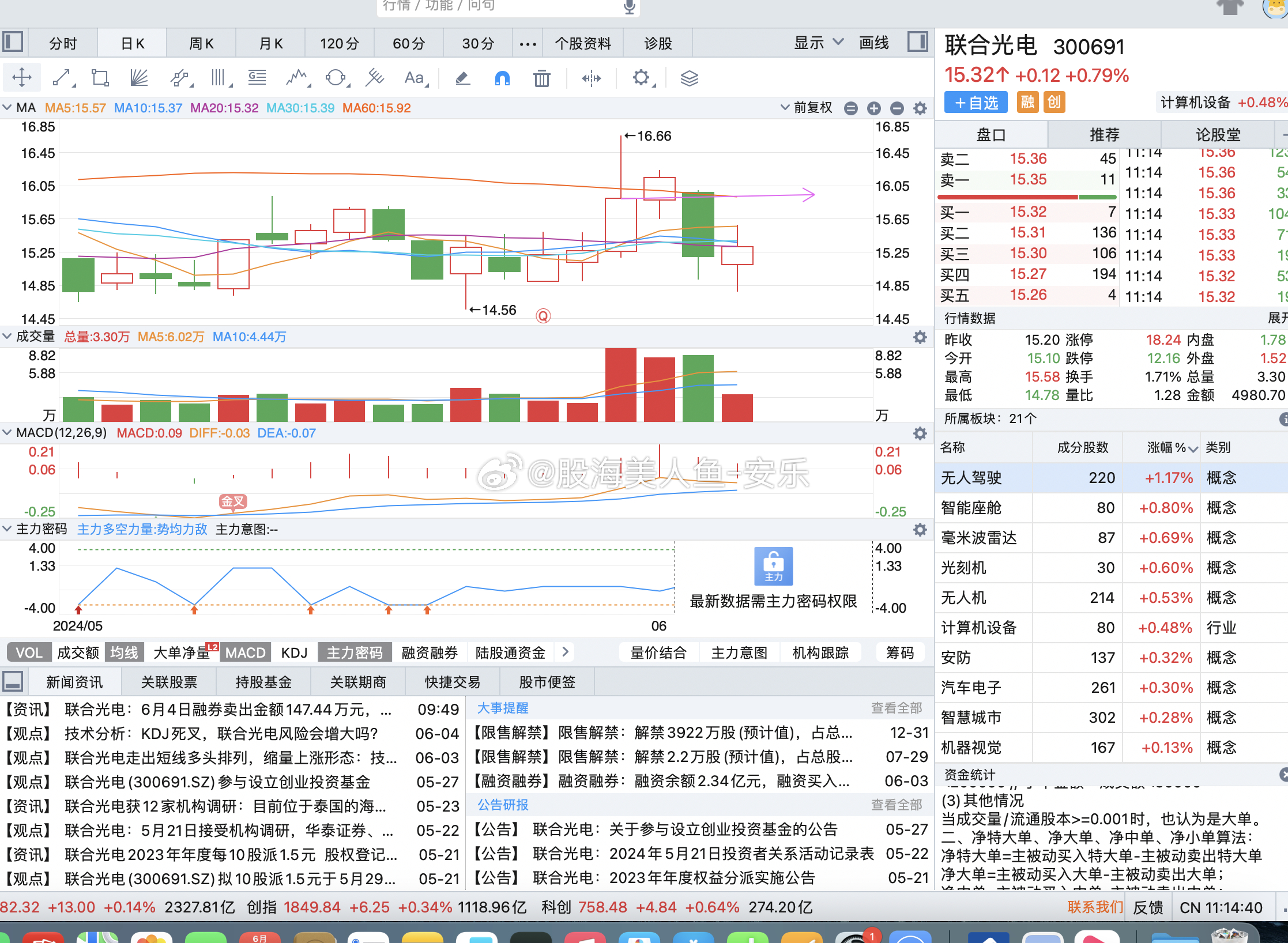The width and height of the screenshot is (1288, 943).
Task: Toggle magnet snap for drawing
Action: point(502,78)
